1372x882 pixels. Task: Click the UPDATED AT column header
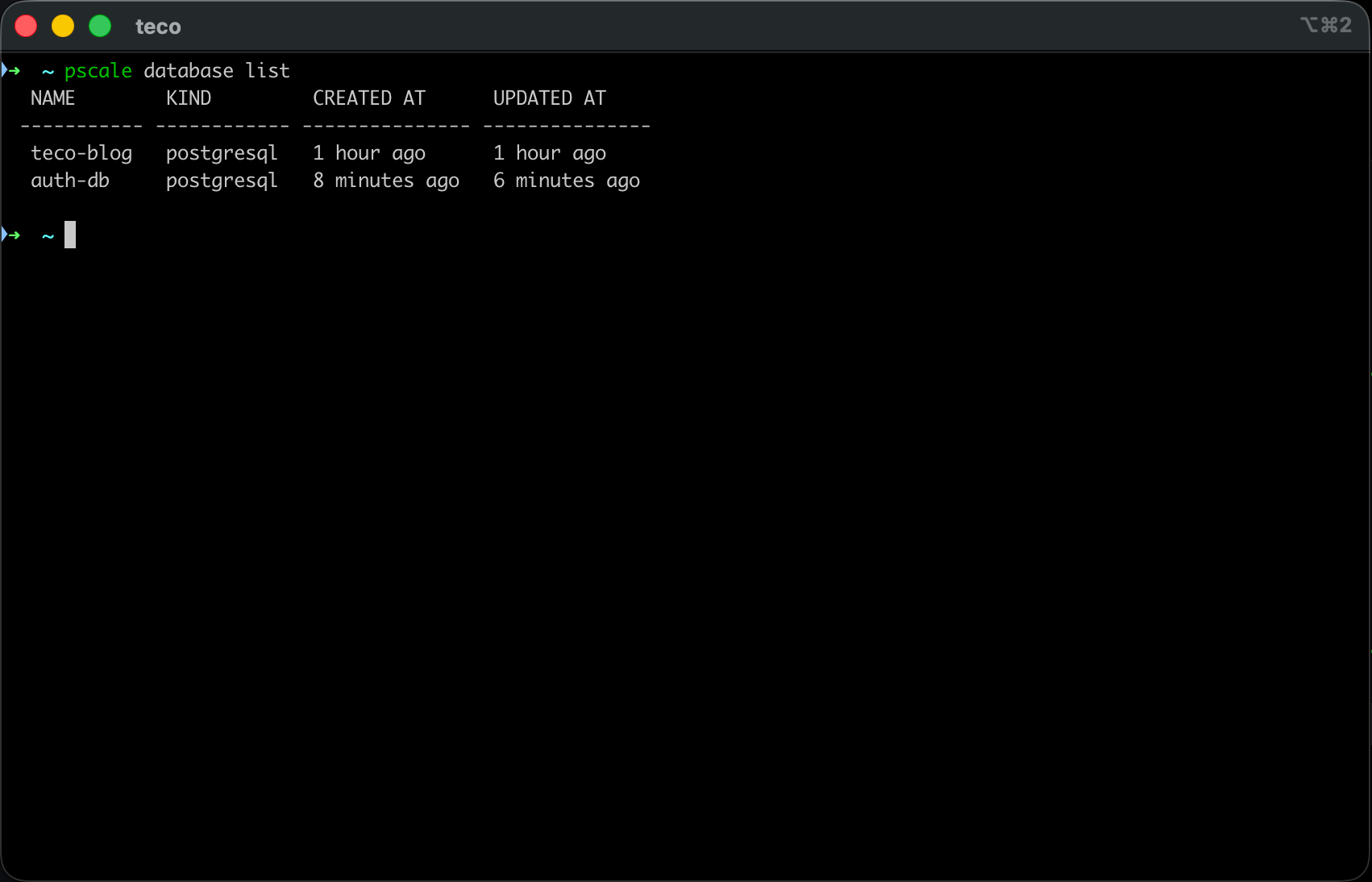coord(549,98)
